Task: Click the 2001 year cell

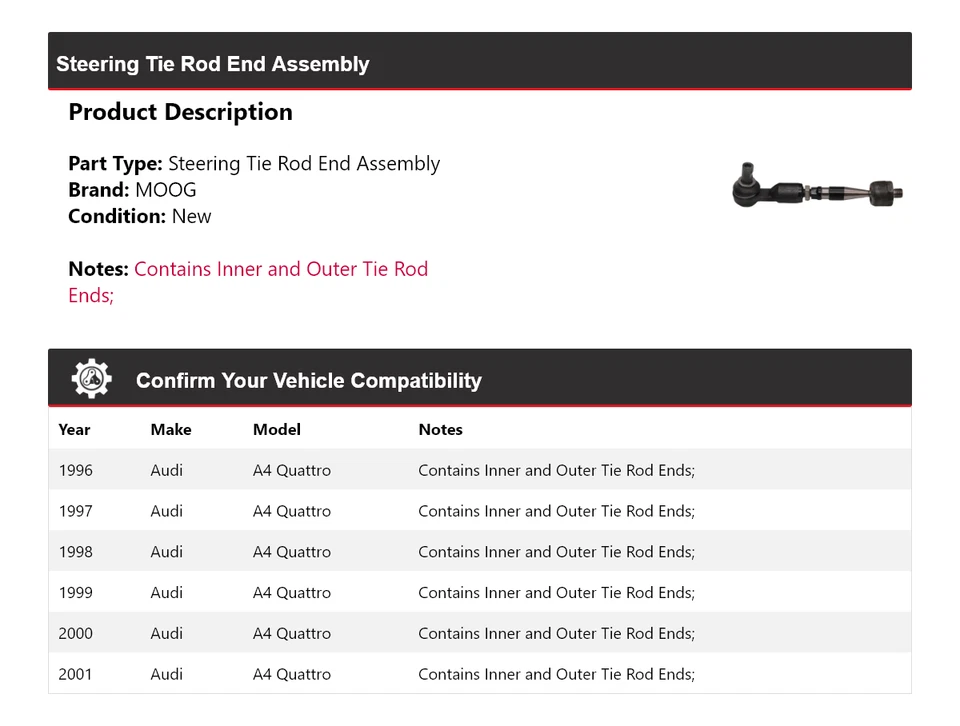Action: coord(75,675)
